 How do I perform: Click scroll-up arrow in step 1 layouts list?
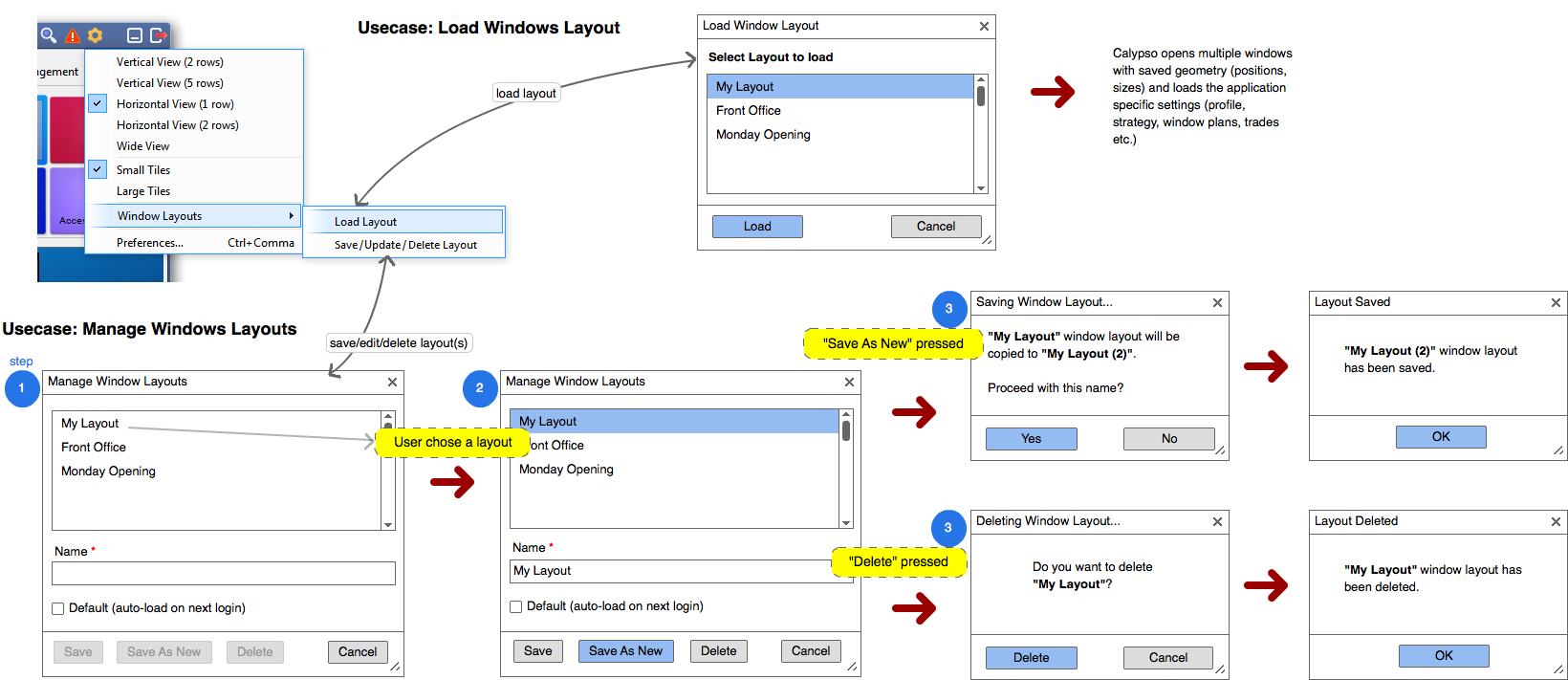[x=388, y=417]
